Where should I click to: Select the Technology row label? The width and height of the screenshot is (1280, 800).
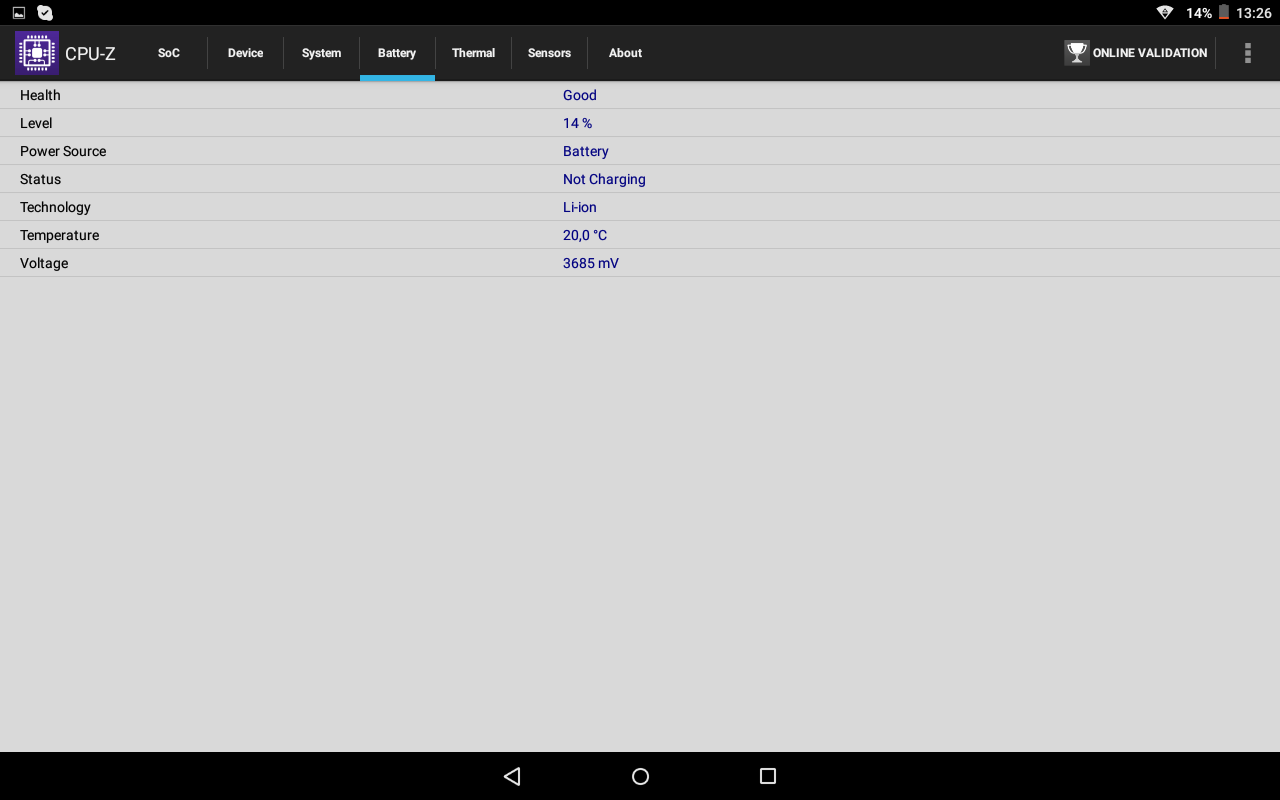click(x=55, y=207)
